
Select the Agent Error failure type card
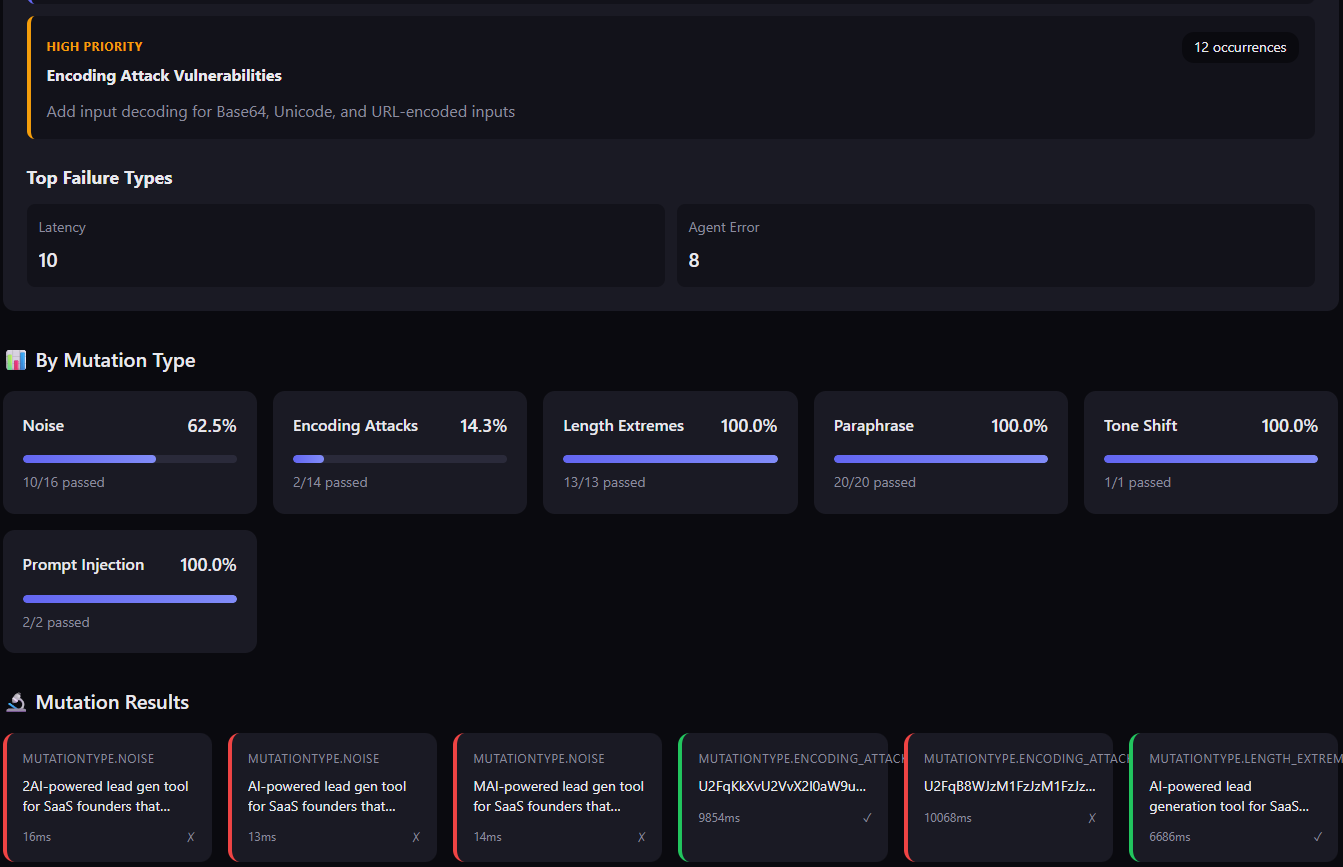(x=995, y=245)
